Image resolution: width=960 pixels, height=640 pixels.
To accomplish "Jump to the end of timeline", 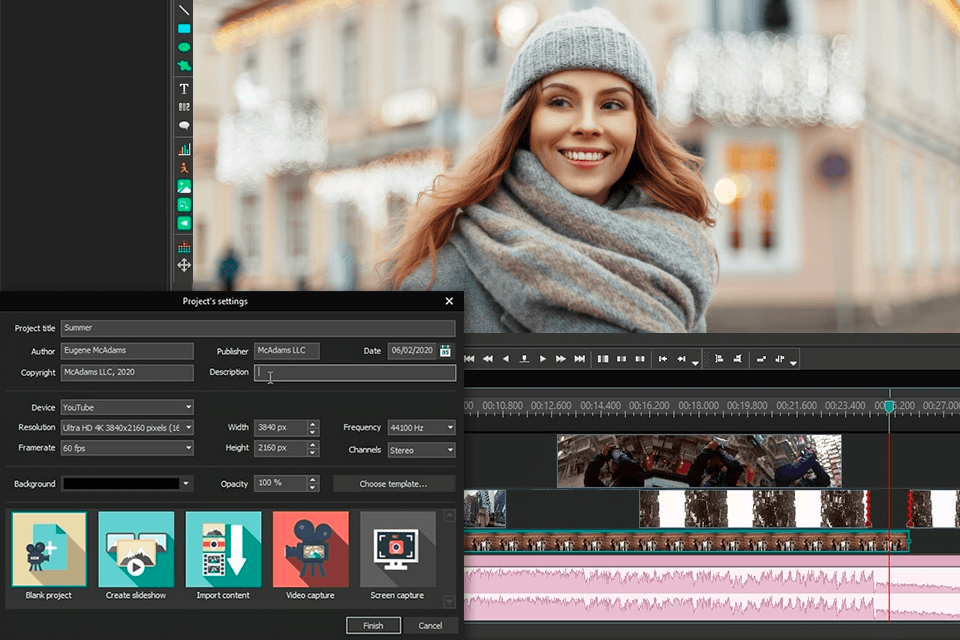I will (x=579, y=358).
